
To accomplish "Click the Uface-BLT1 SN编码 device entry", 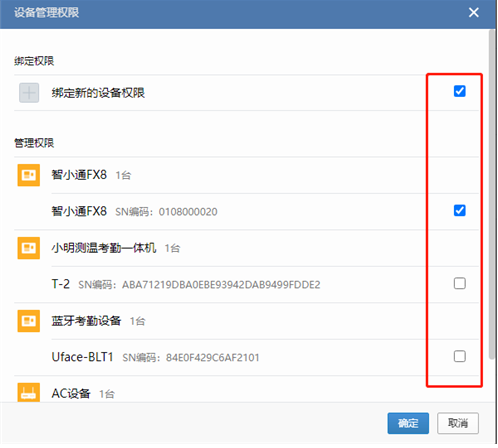I will 155,357.
